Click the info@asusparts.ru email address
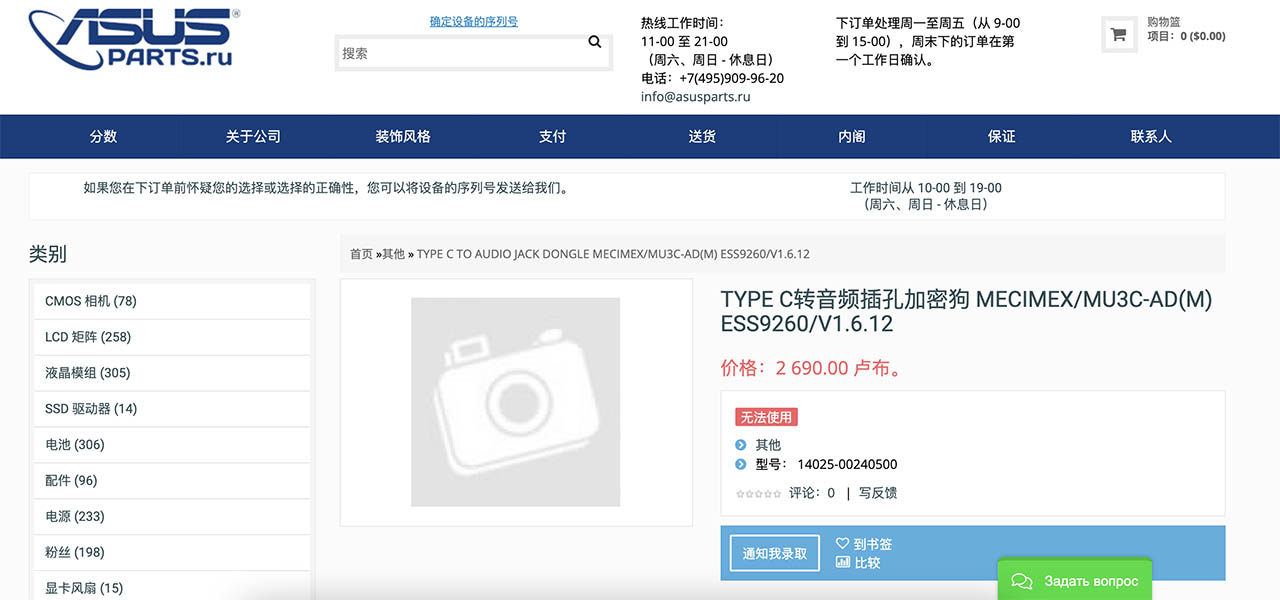Image resolution: width=1280 pixels, height=600 pixels. 695,97
